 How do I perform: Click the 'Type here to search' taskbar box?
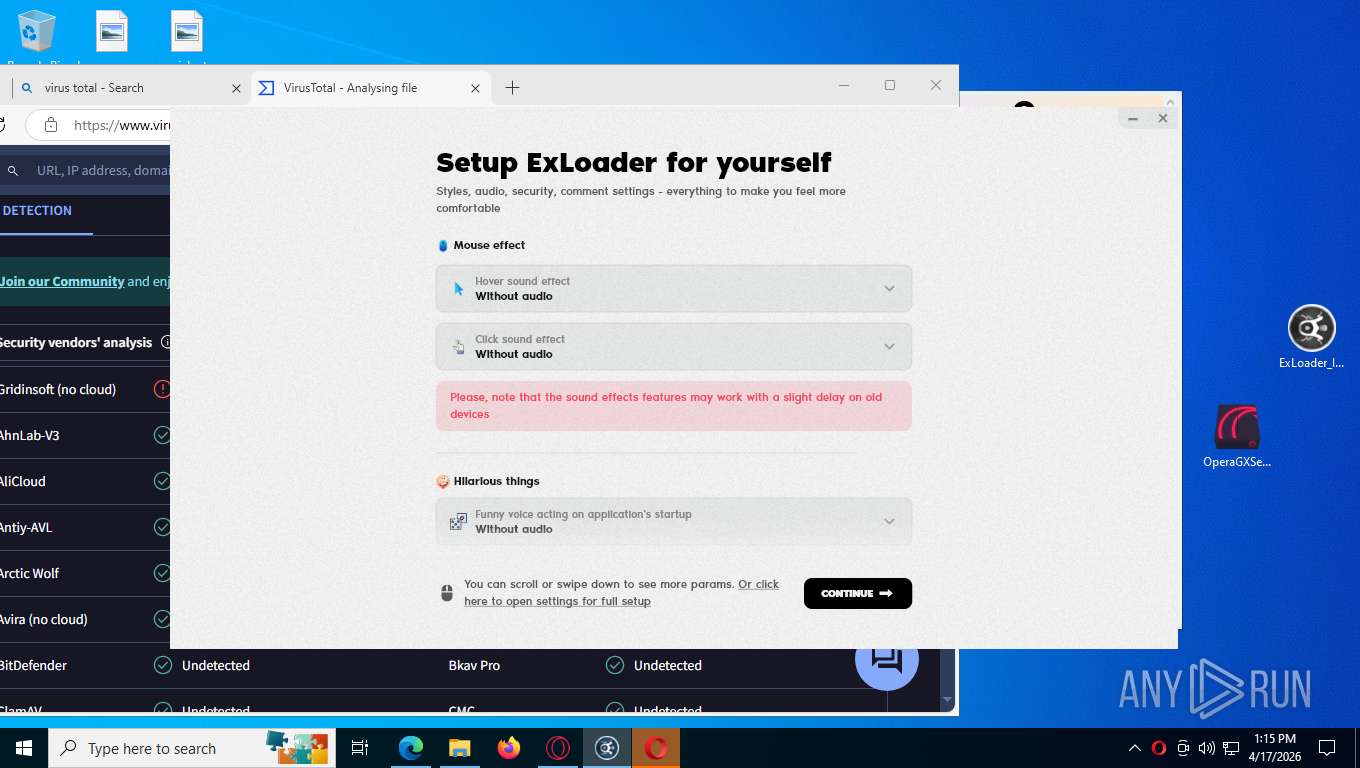[x=190, y=748]
